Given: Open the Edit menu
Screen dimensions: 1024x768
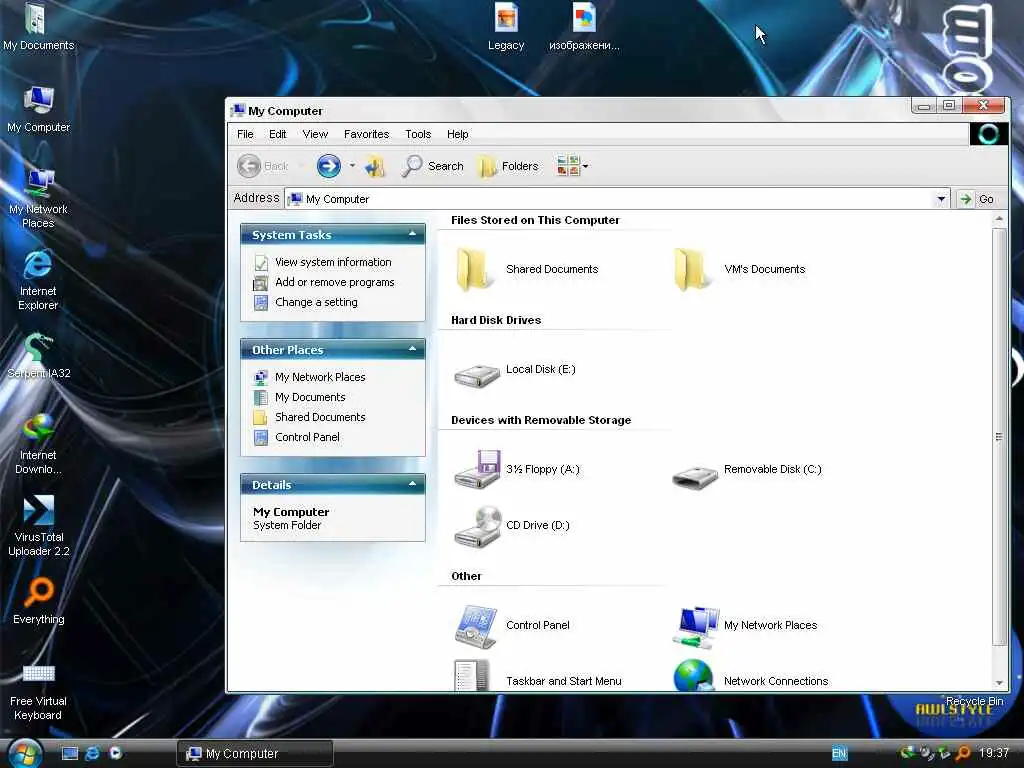Looking at the screenshot, I should point(278,134).
